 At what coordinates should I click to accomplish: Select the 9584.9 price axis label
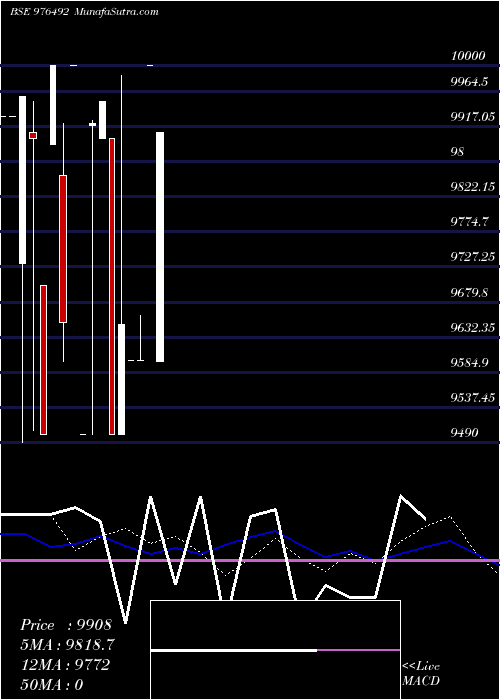pyautogui.click(x=469, y=362)
